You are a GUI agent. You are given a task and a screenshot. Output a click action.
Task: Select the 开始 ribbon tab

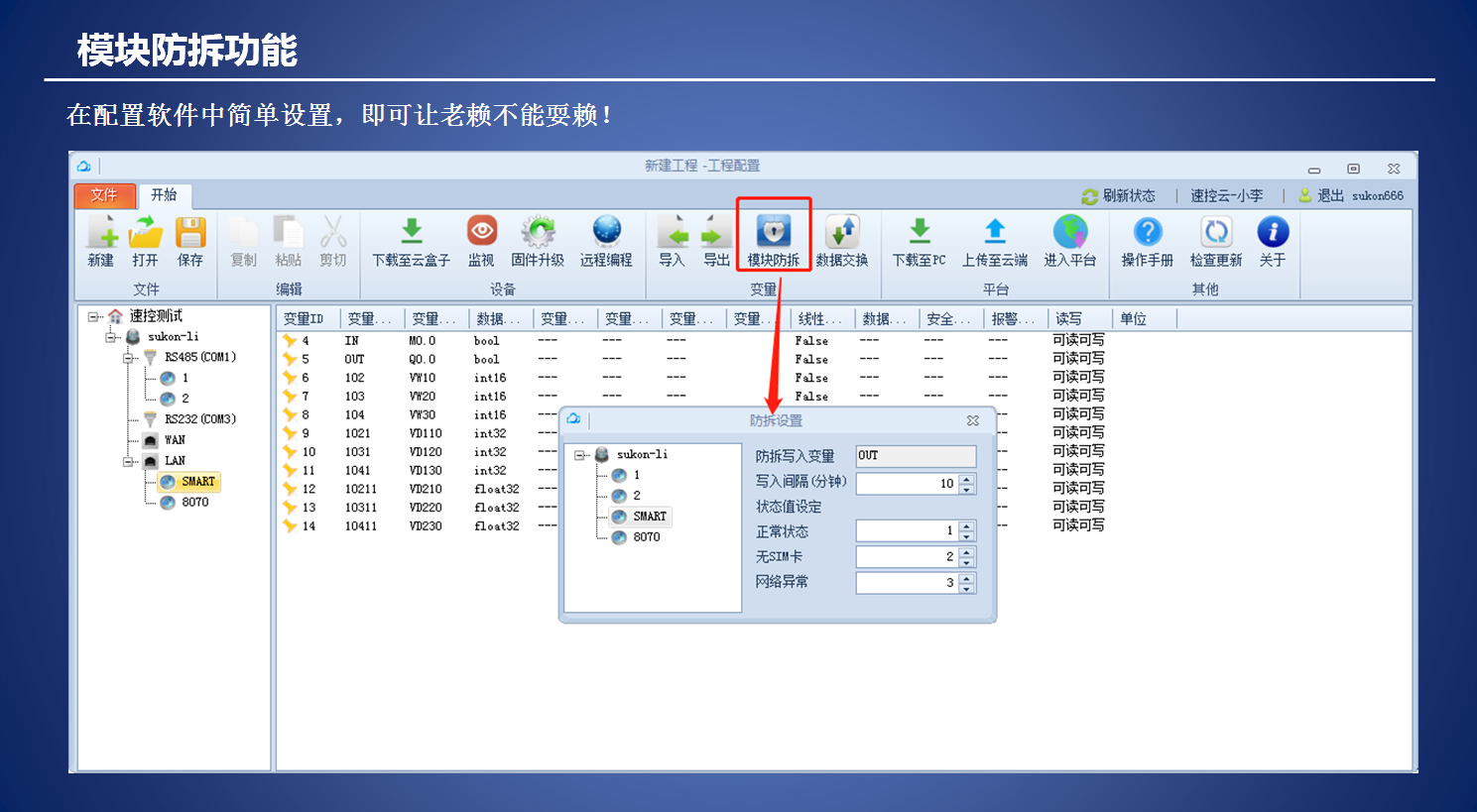[x=164, y=195]
